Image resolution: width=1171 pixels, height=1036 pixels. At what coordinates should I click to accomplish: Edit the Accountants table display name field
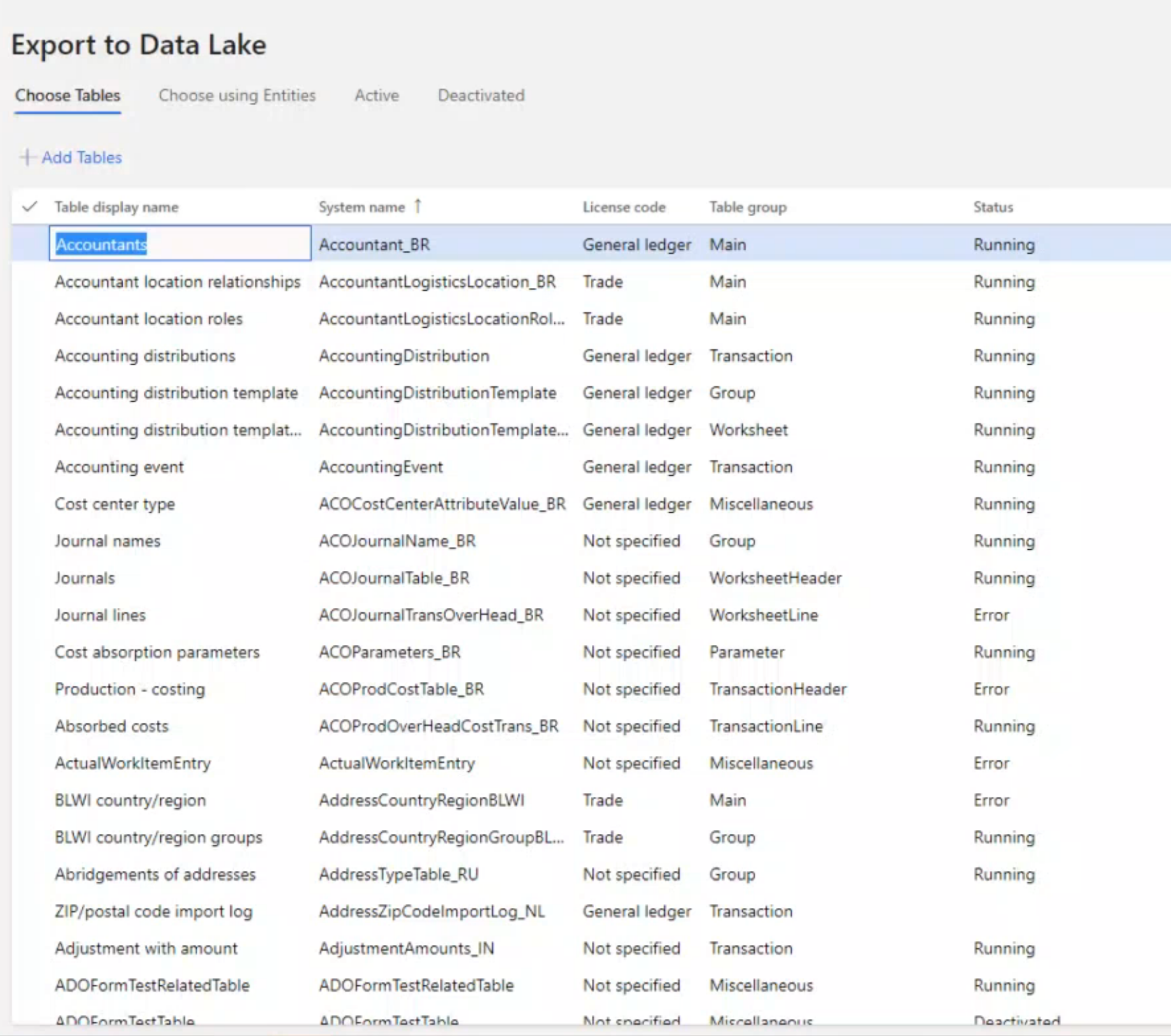click(x=178, y=245)
